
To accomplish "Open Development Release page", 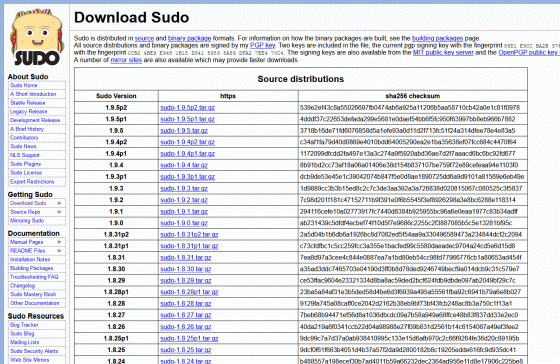I will (x=35, y=120).
